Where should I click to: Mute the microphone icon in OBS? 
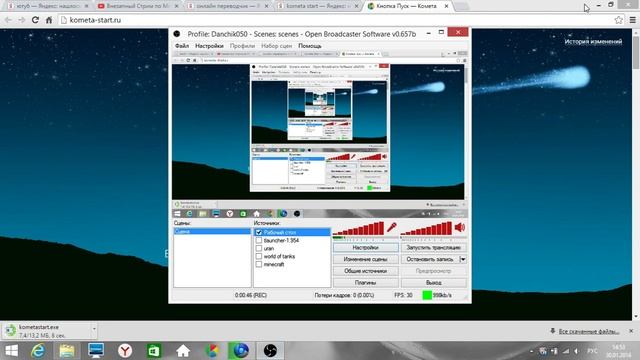(x=392, y=227)
